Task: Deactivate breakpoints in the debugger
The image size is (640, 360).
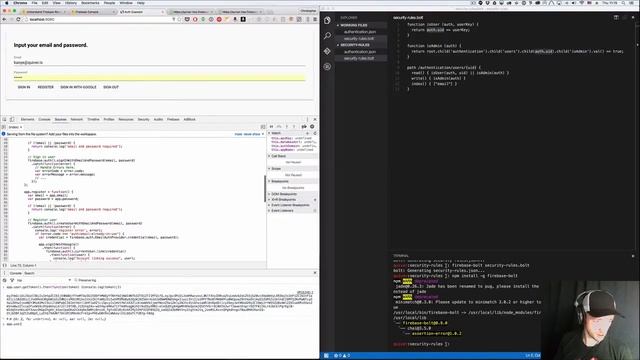Action: 304,127
